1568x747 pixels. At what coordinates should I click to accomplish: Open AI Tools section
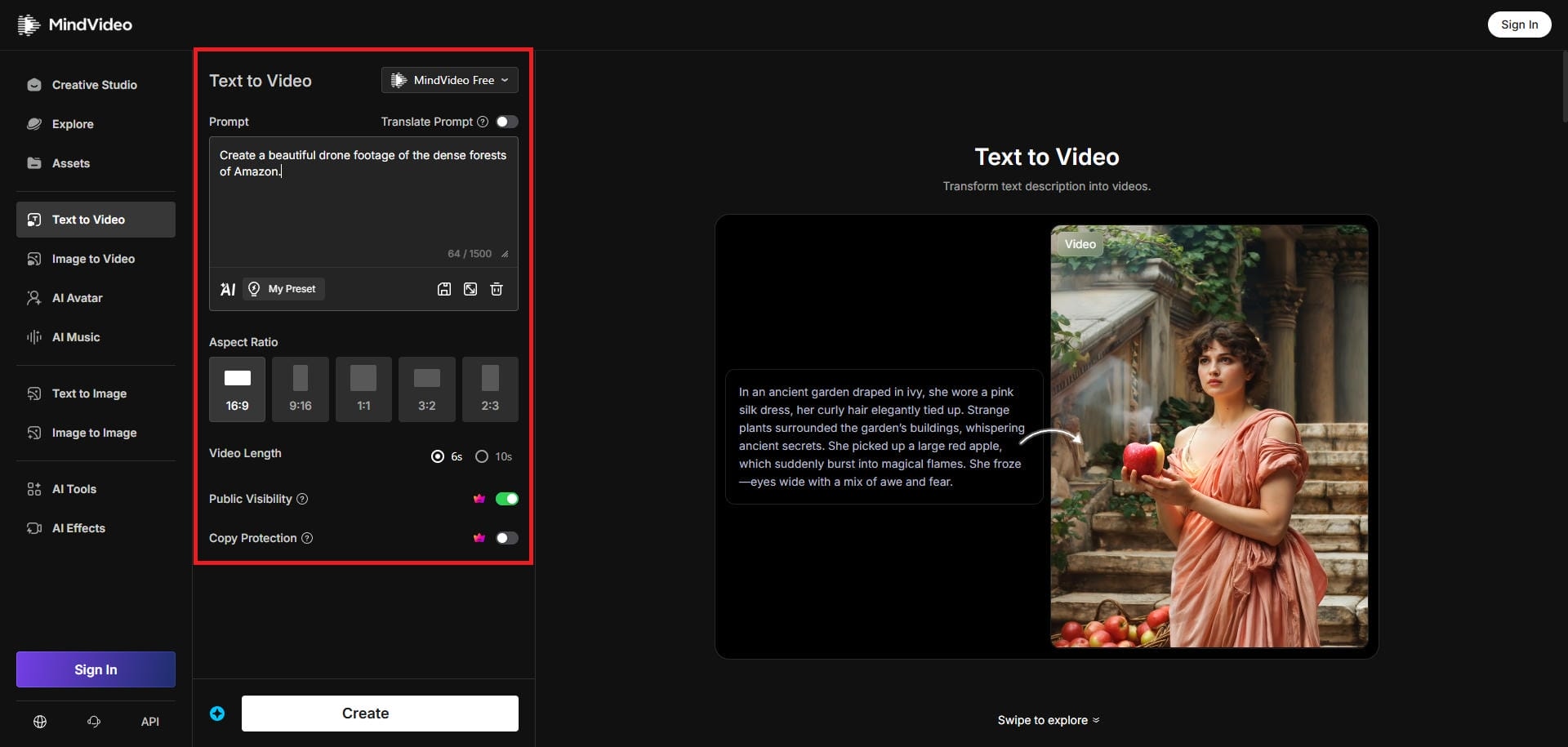(x=96, y=489)
